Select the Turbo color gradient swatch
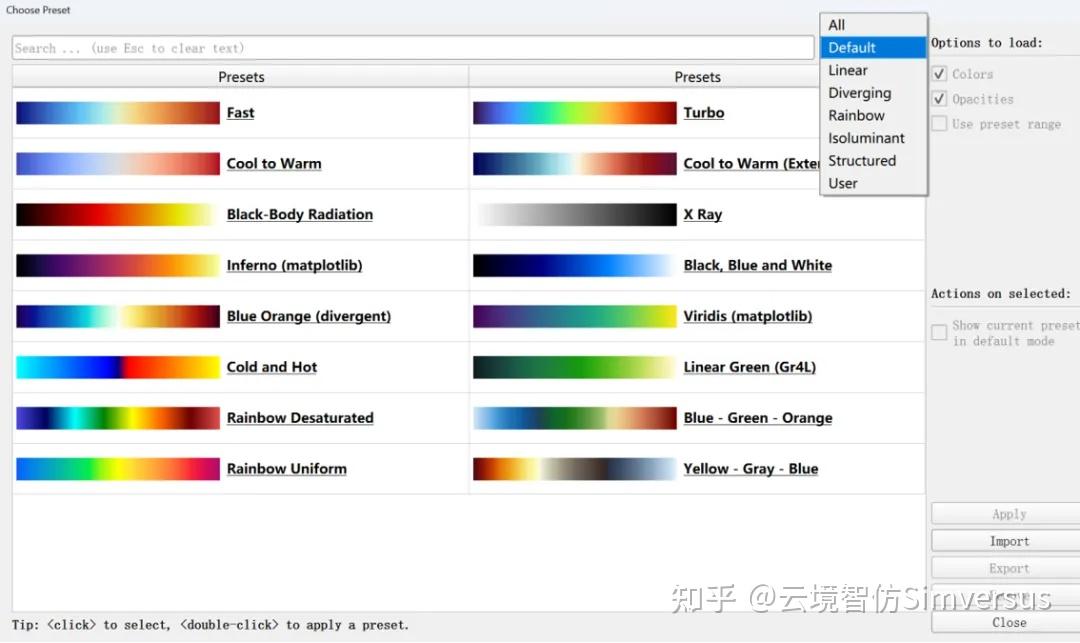 [x=575, y=113]
